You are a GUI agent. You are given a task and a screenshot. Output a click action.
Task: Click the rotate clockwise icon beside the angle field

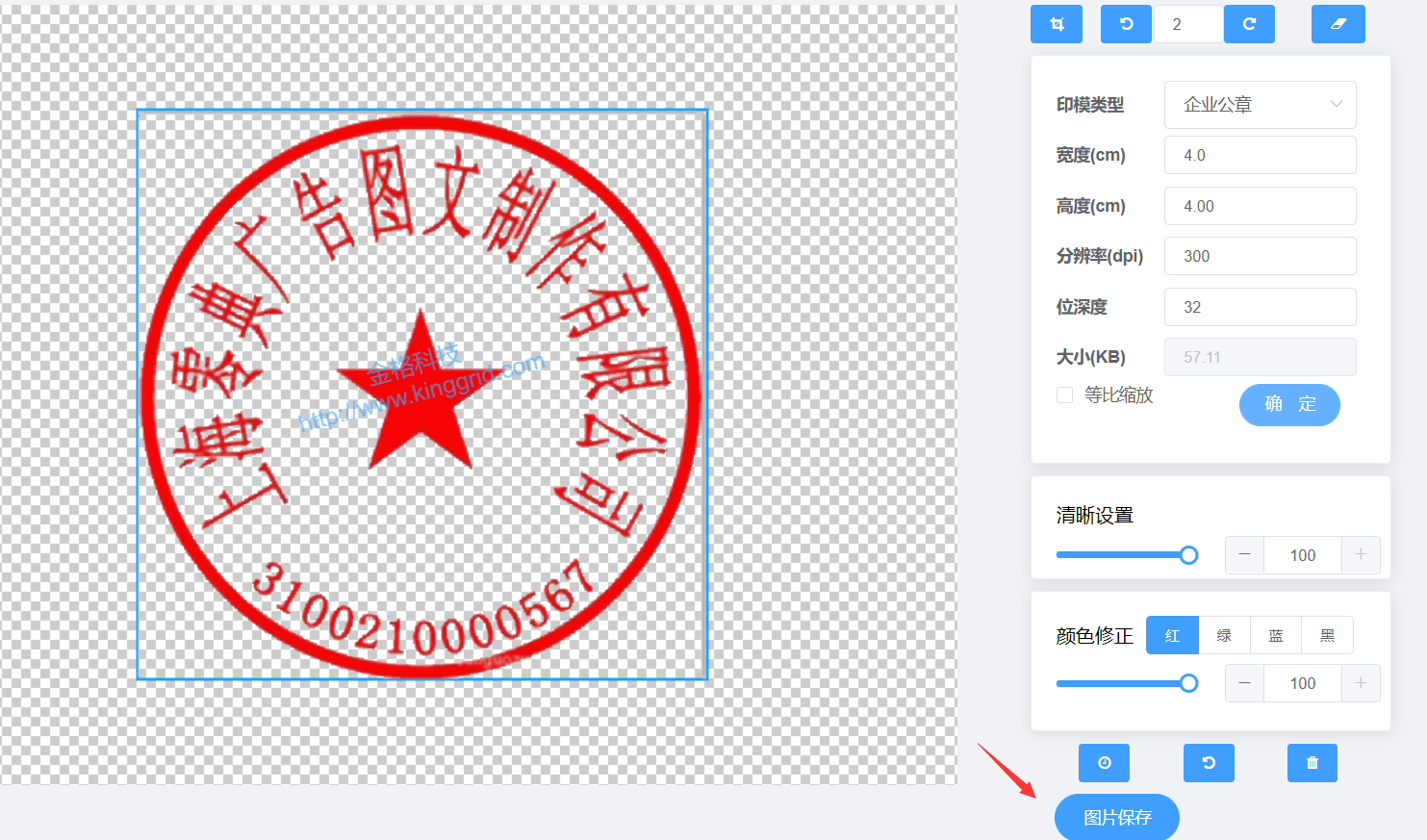1249,24
